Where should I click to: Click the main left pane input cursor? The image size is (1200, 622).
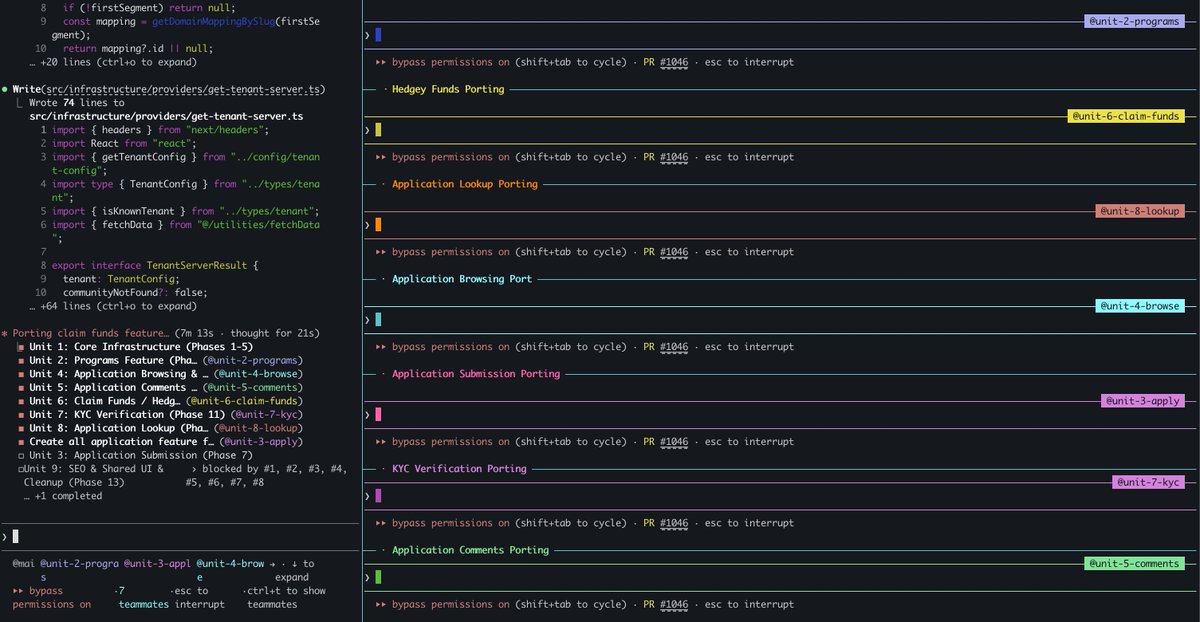[17, 537]
